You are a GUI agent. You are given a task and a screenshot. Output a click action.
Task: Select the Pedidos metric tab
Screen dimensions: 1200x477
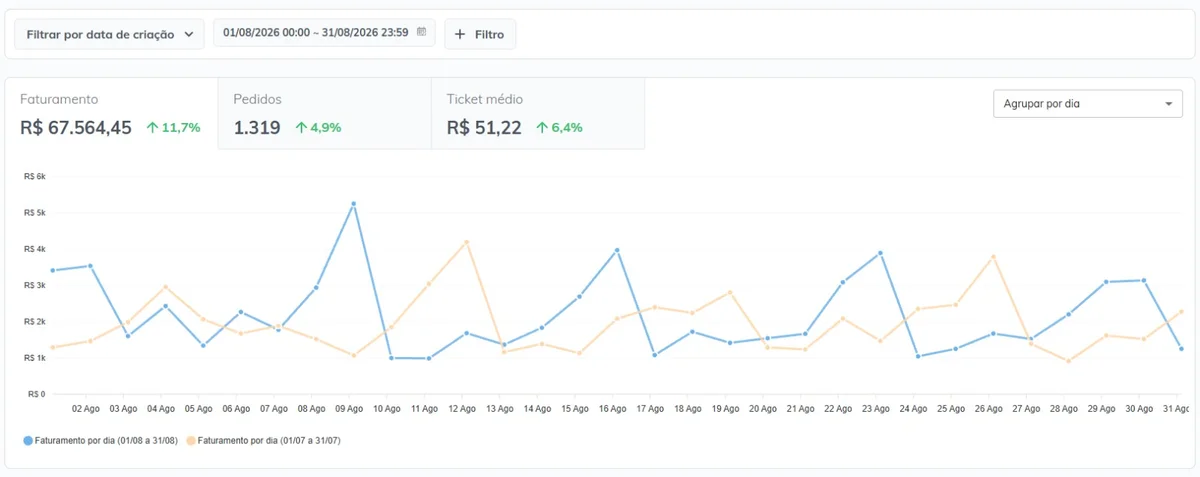coord(324,114)
